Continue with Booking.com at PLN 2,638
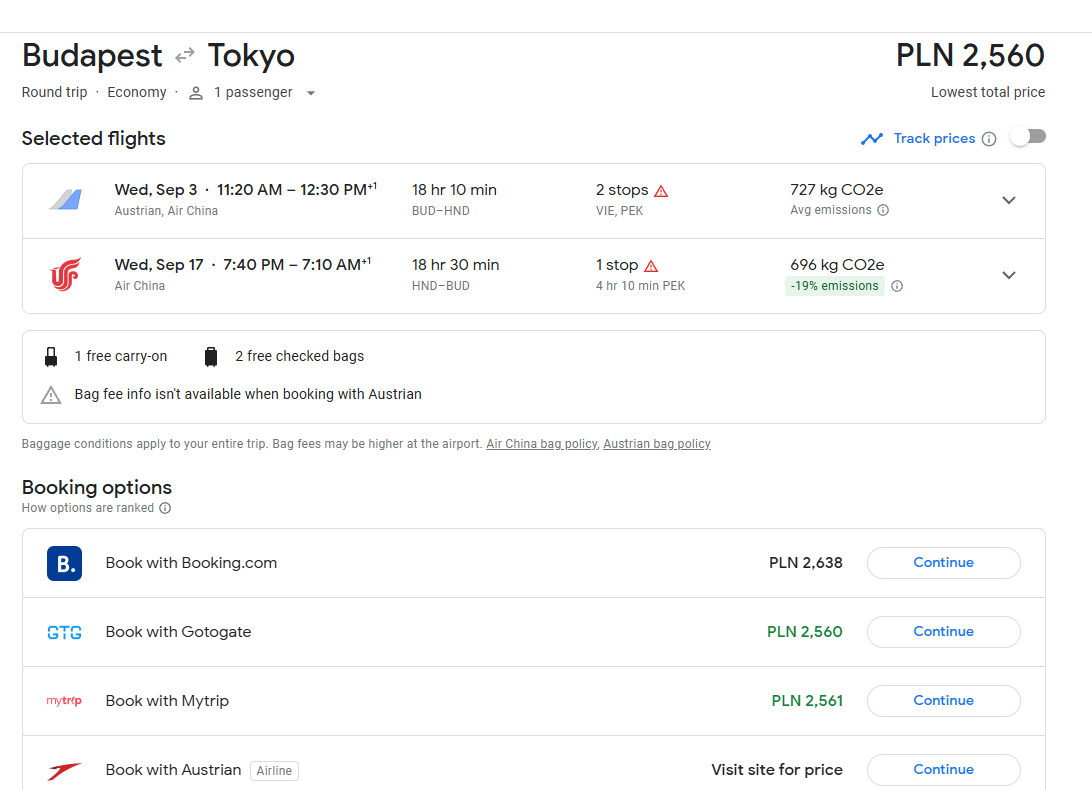 [x=944, y=563]
